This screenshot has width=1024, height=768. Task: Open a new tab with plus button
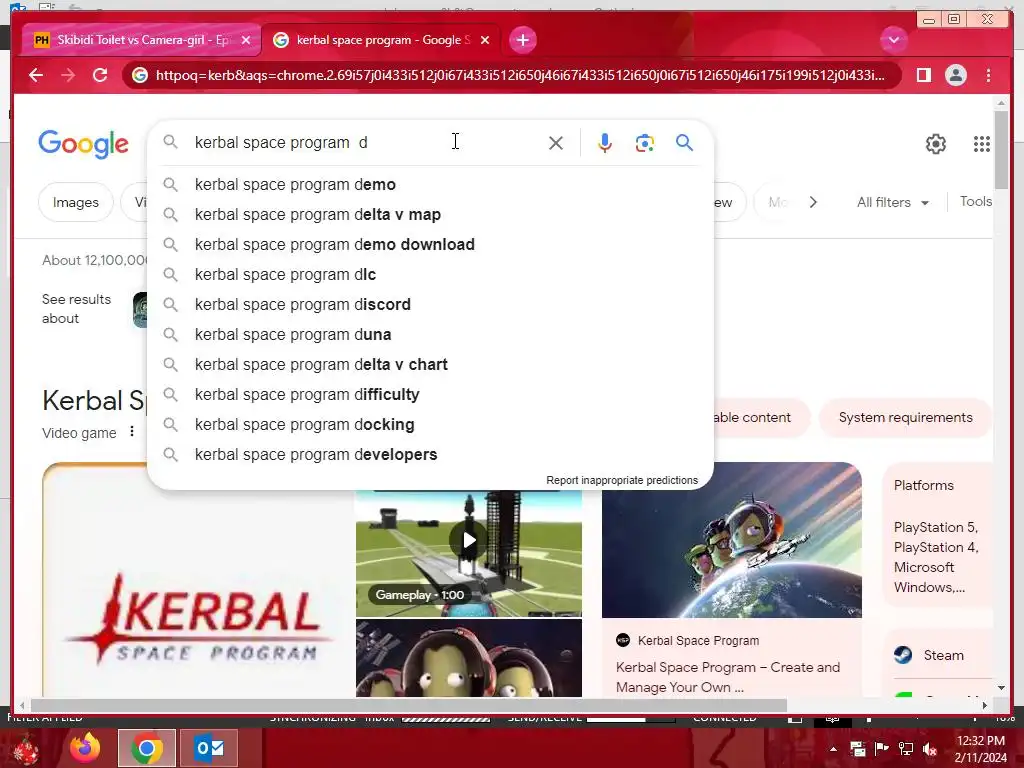tap(522, 40)
